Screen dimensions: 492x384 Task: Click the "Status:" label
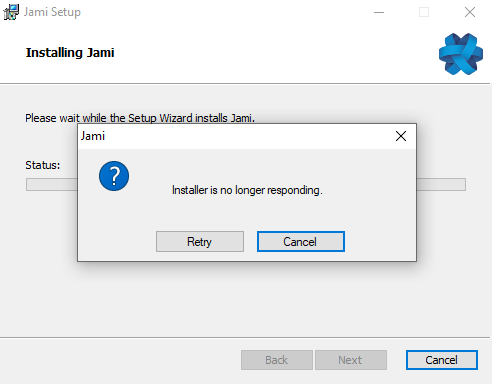pos(43,165)
